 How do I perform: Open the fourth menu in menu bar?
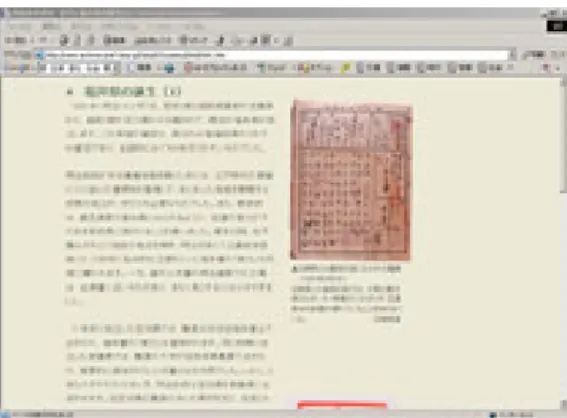[x=119, y=26]
